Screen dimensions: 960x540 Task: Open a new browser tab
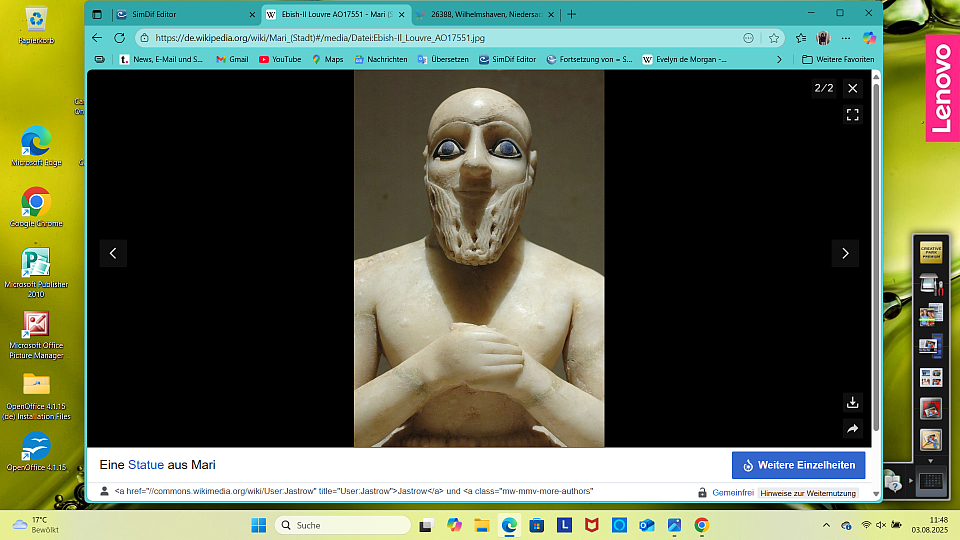click(572, 14)
